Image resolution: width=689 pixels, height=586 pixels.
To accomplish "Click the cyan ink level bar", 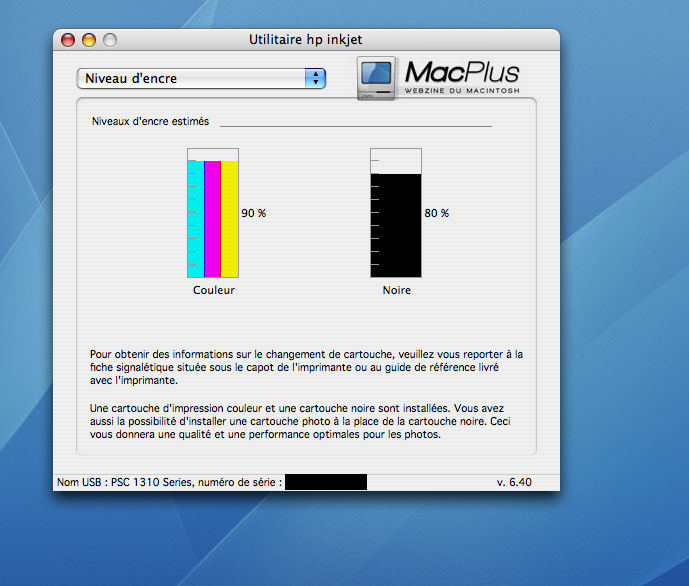I will pyautogui.click(x=196, y=219).
